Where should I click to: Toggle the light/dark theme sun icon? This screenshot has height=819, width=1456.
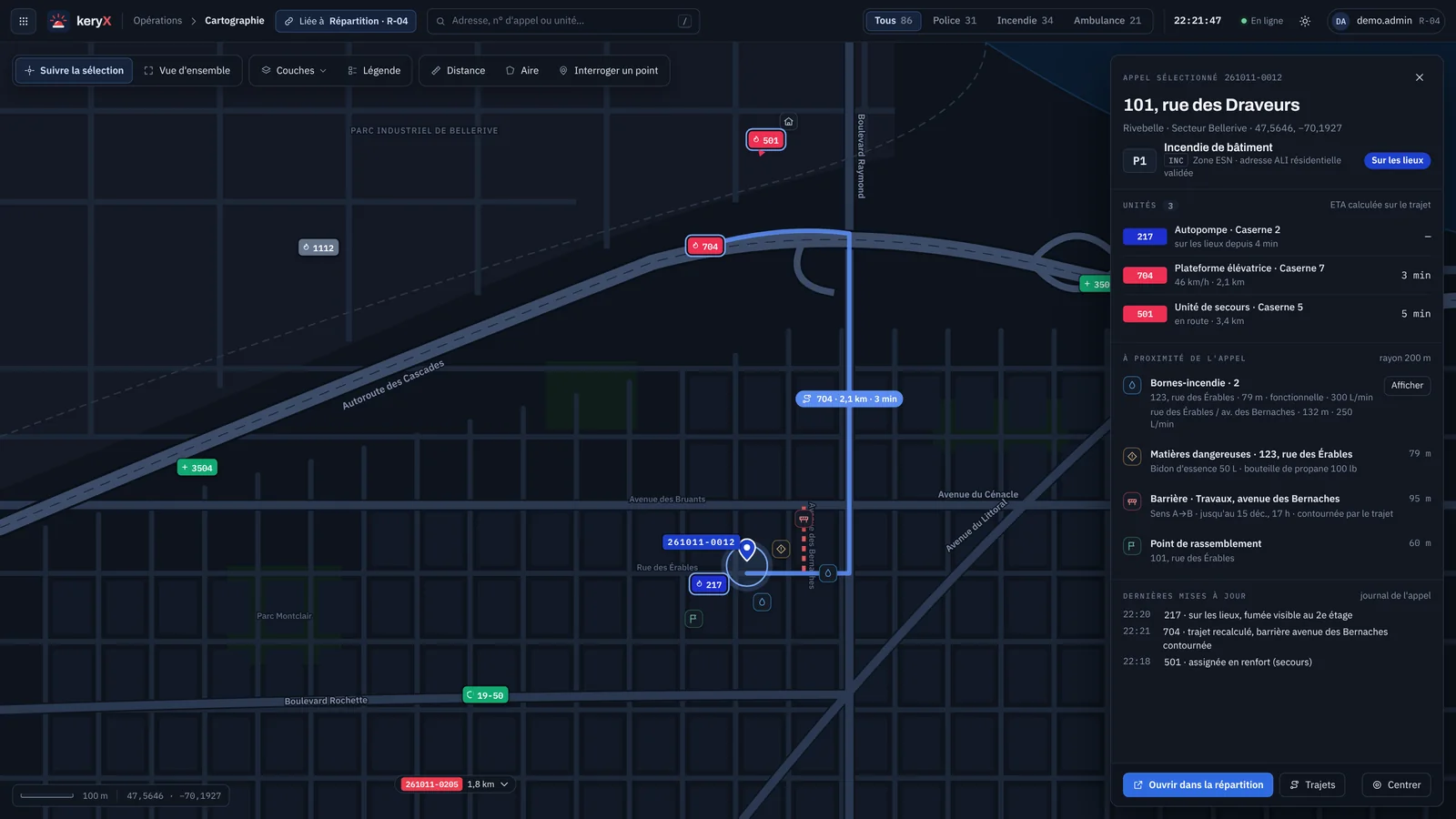click(1305, 21)
